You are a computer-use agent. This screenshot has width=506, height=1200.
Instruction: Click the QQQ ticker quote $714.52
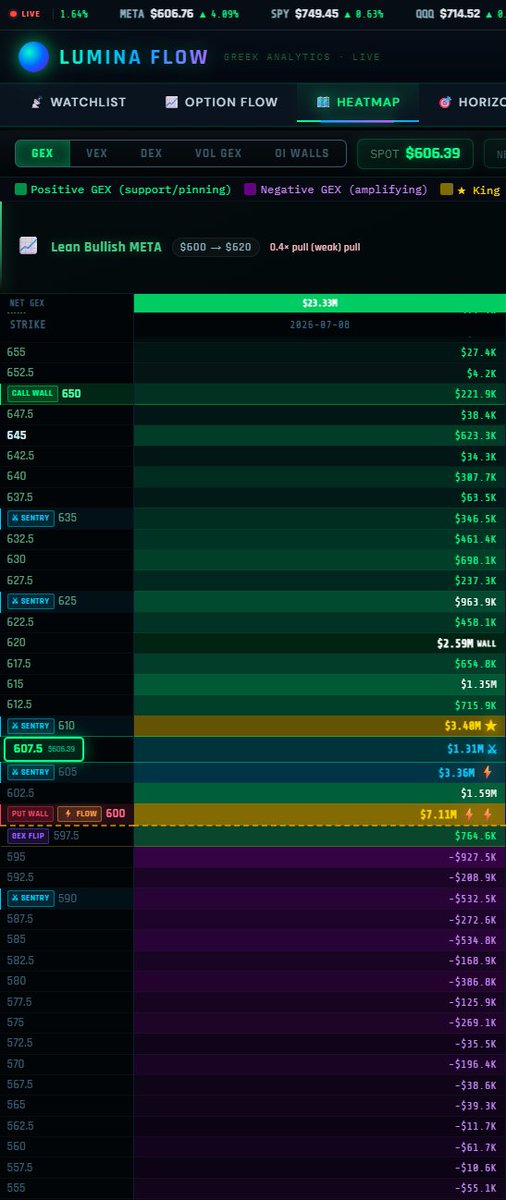click(473, 14)
